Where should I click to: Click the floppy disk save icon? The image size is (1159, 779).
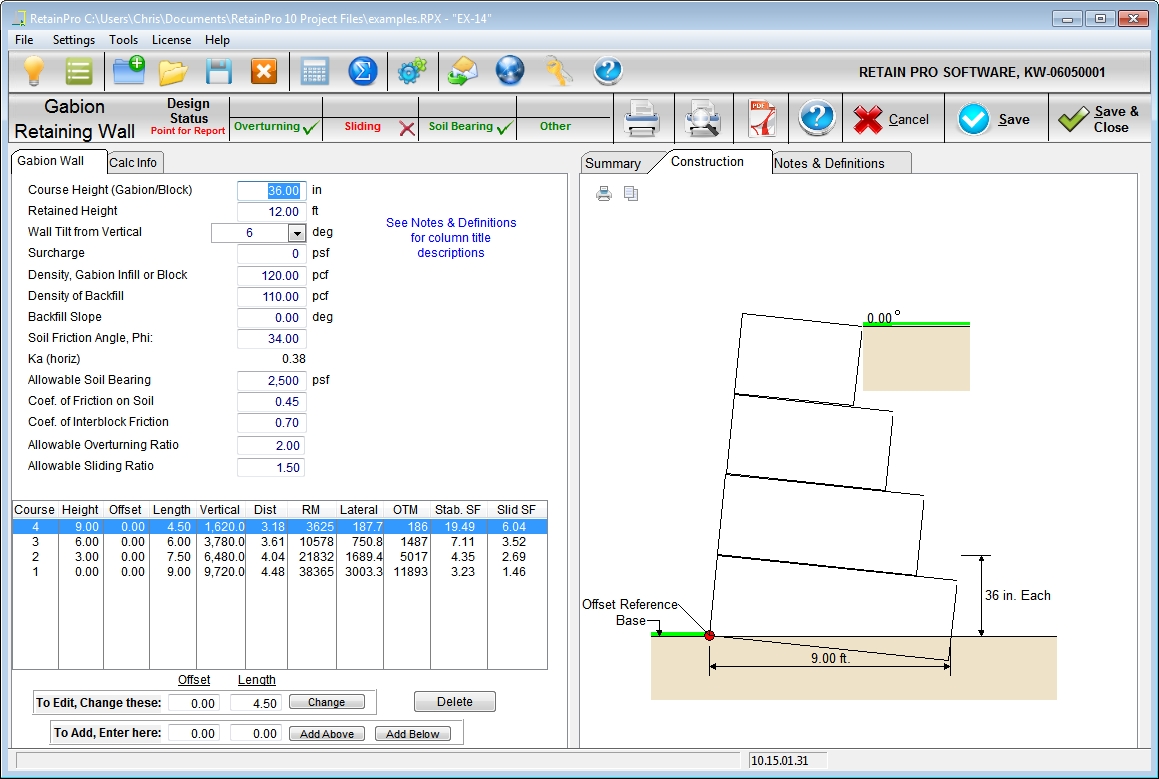click(219, 72)
